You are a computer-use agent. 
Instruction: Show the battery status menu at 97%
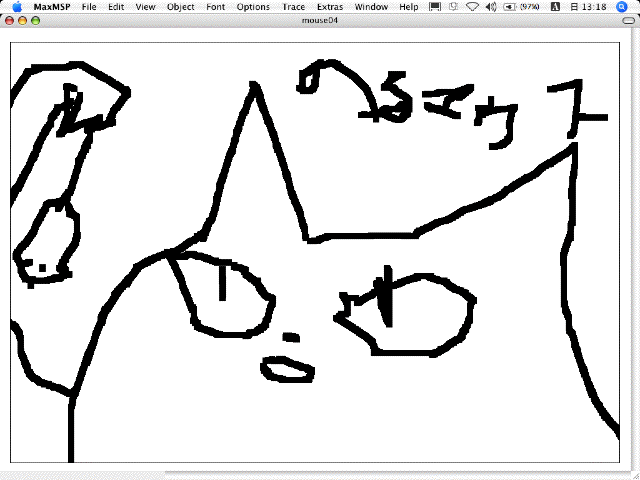click(x=521, y=7)
